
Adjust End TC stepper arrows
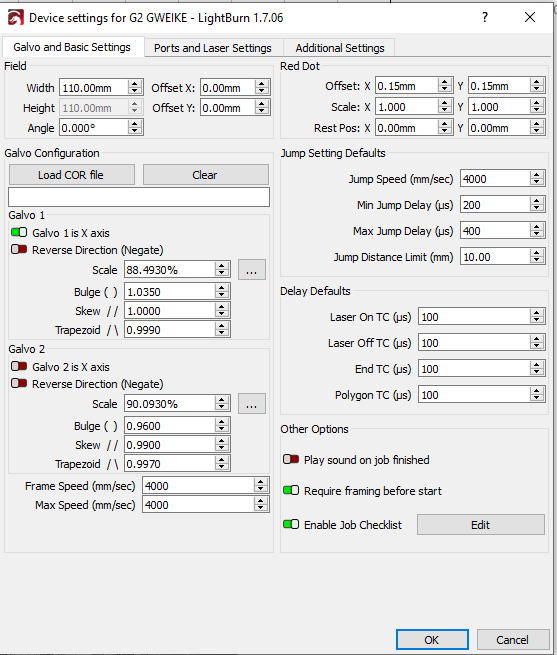(x=537, y=368)
